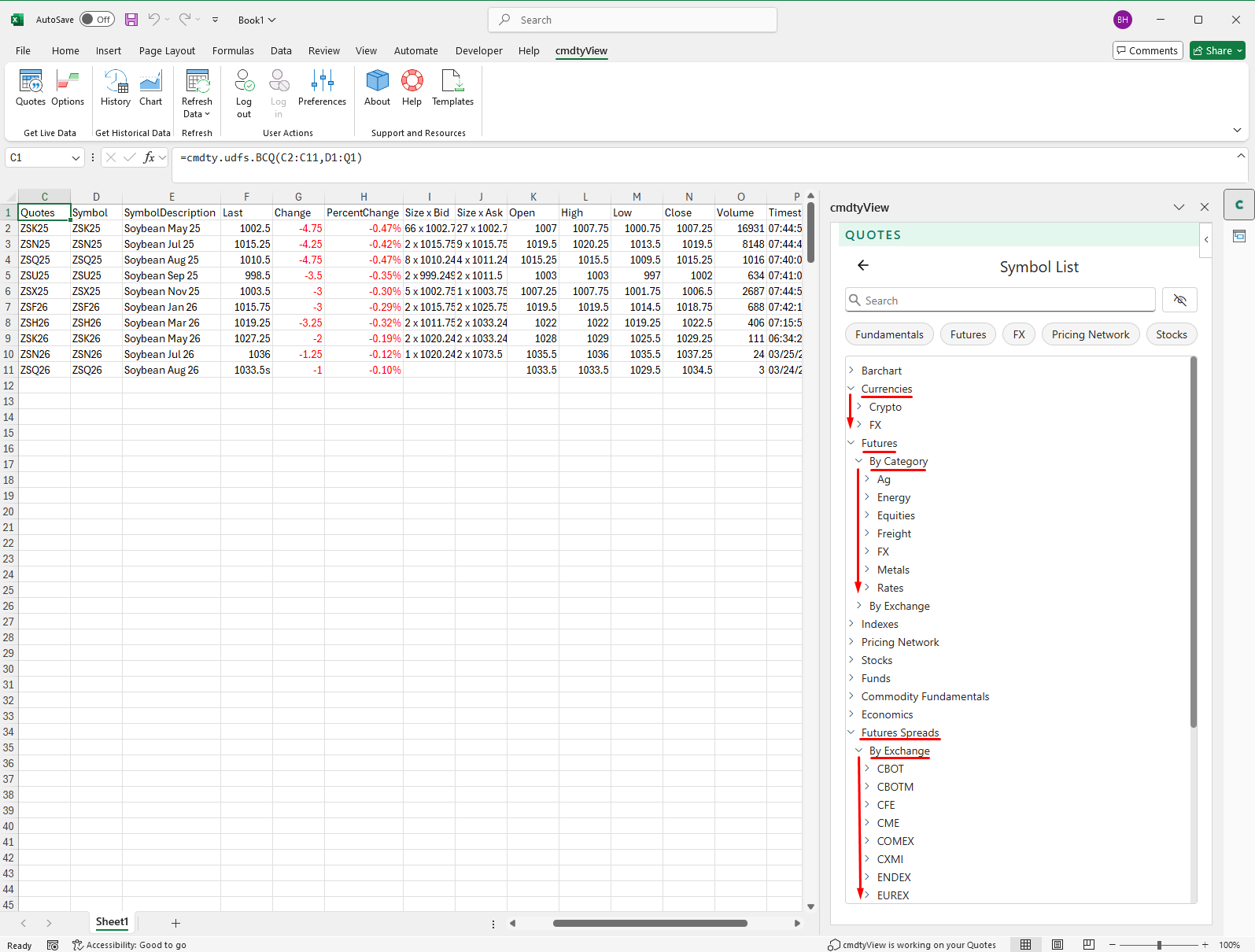This screenshot has width=1255, height=952.
Task: Open the About dialog icon
Action: point(377,88)
